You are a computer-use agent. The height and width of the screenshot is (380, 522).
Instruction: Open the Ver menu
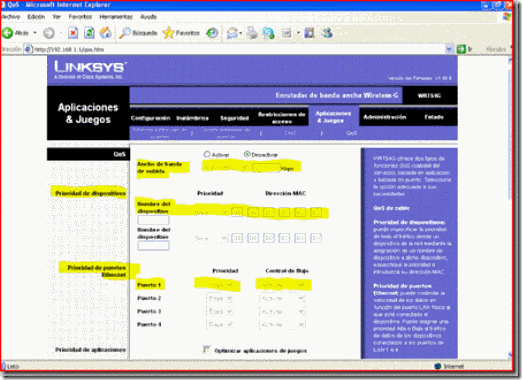pos(57,17)
